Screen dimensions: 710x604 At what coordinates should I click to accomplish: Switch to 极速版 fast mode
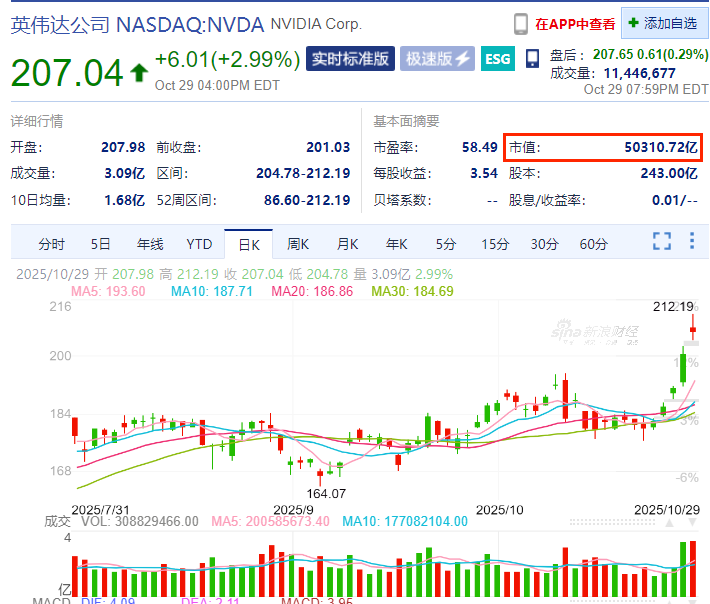pos(437,58)
